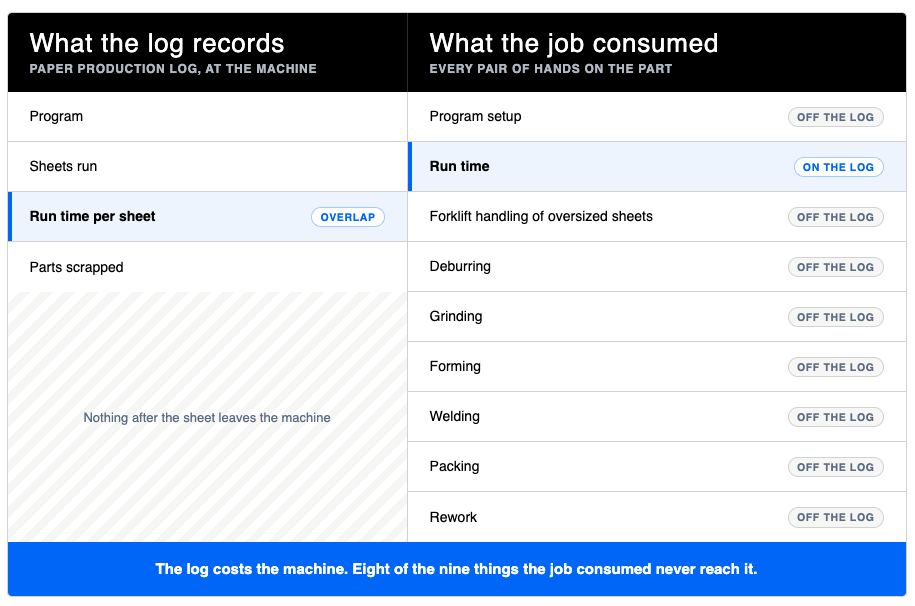This screenshot has width=915, height=606.
Task: Click the 'Run time' row label
Action: click(459, 166)
